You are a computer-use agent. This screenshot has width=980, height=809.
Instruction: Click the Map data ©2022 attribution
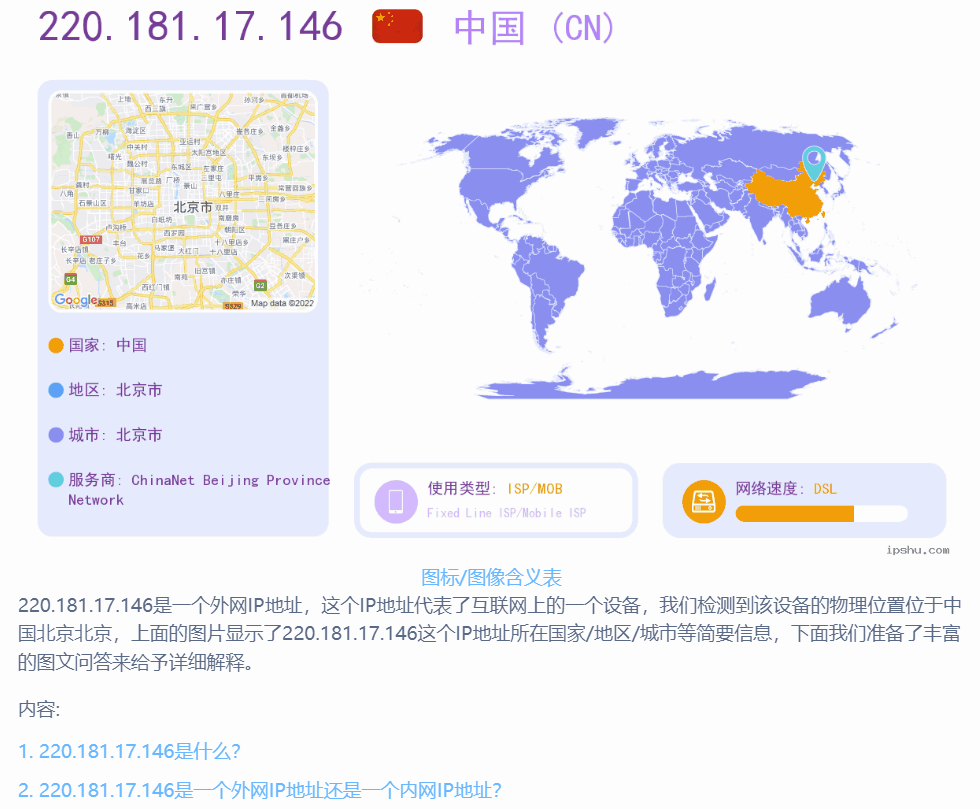click(x=282, y=303)
